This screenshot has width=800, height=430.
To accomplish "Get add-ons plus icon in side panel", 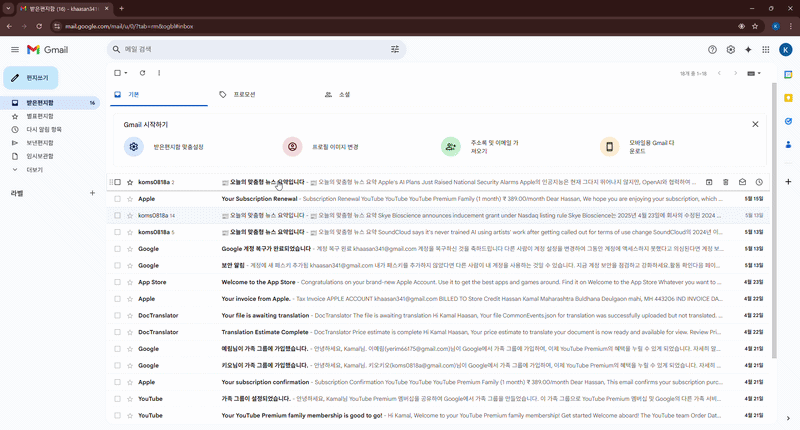I will [788, 182].
